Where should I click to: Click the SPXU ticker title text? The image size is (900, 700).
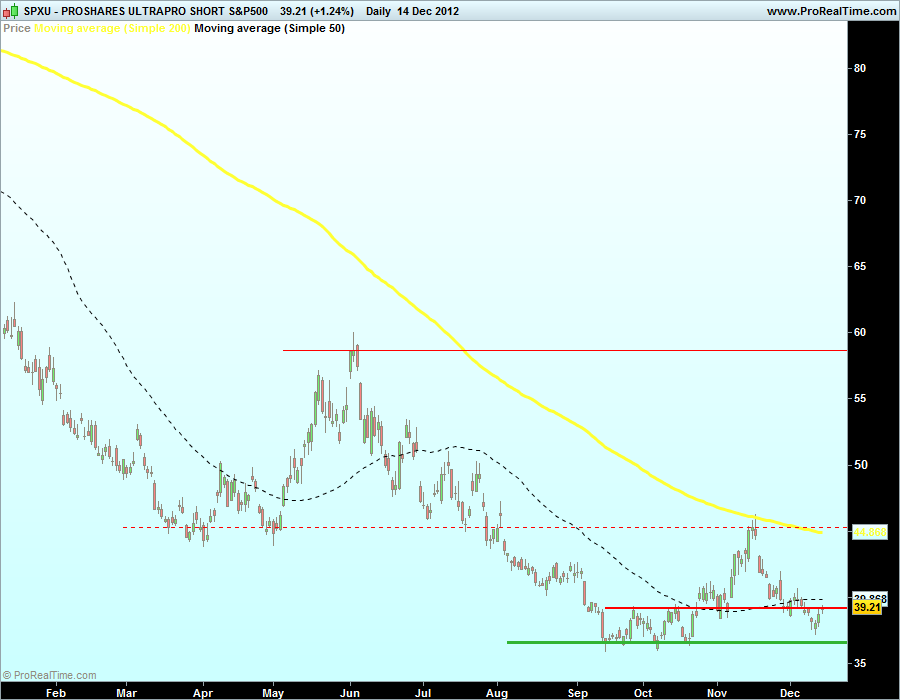click(x=146, y=11)
